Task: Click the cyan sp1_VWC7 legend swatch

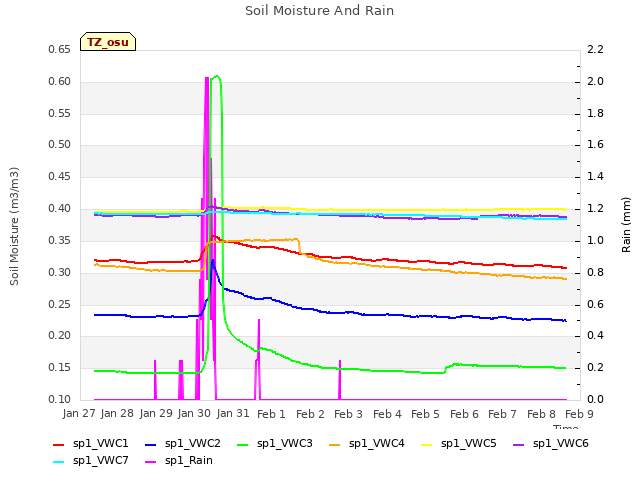Action: pos(59,462)
